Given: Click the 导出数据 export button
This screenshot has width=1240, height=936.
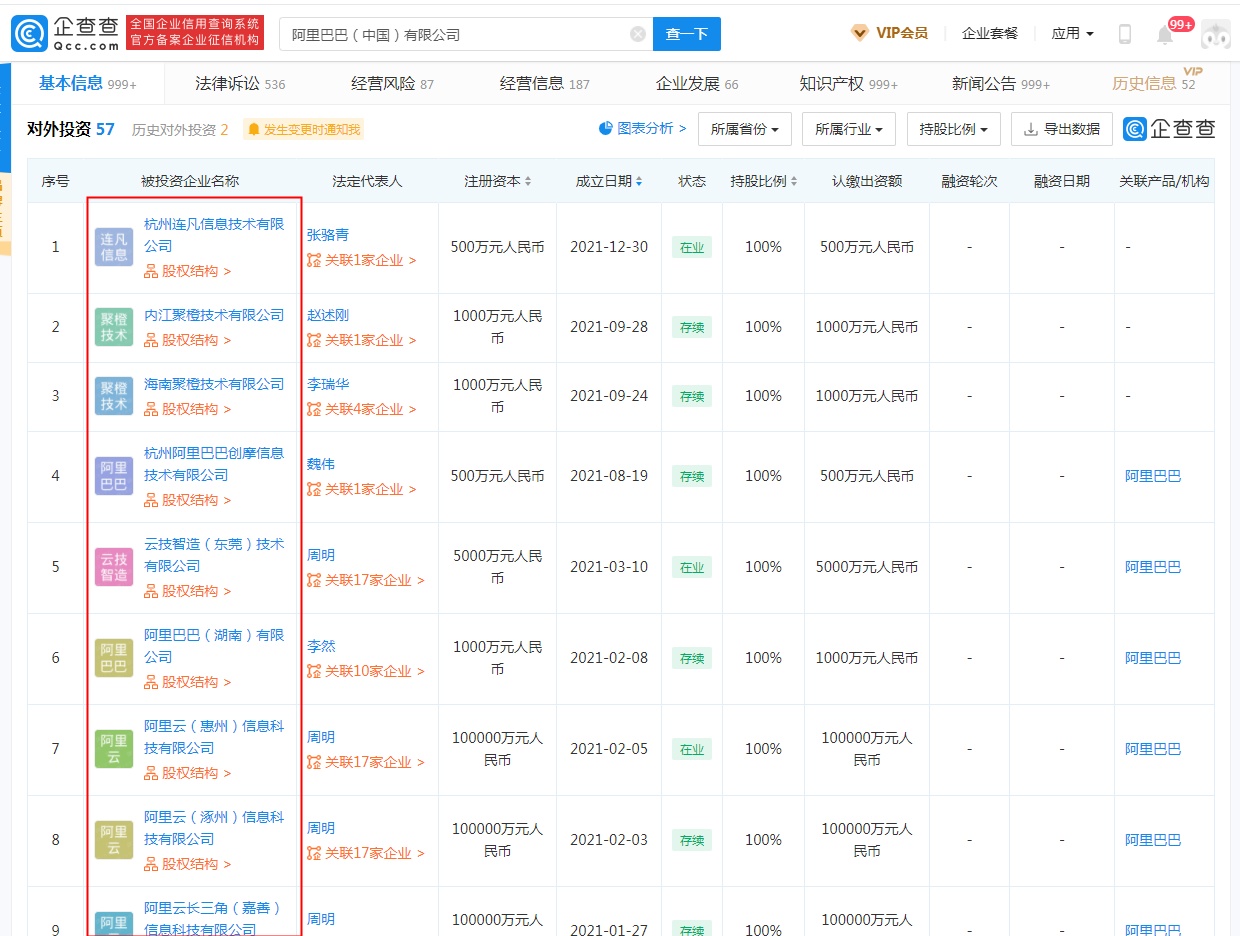Looking at the screenshot, I should click(x=1062, y=129).
